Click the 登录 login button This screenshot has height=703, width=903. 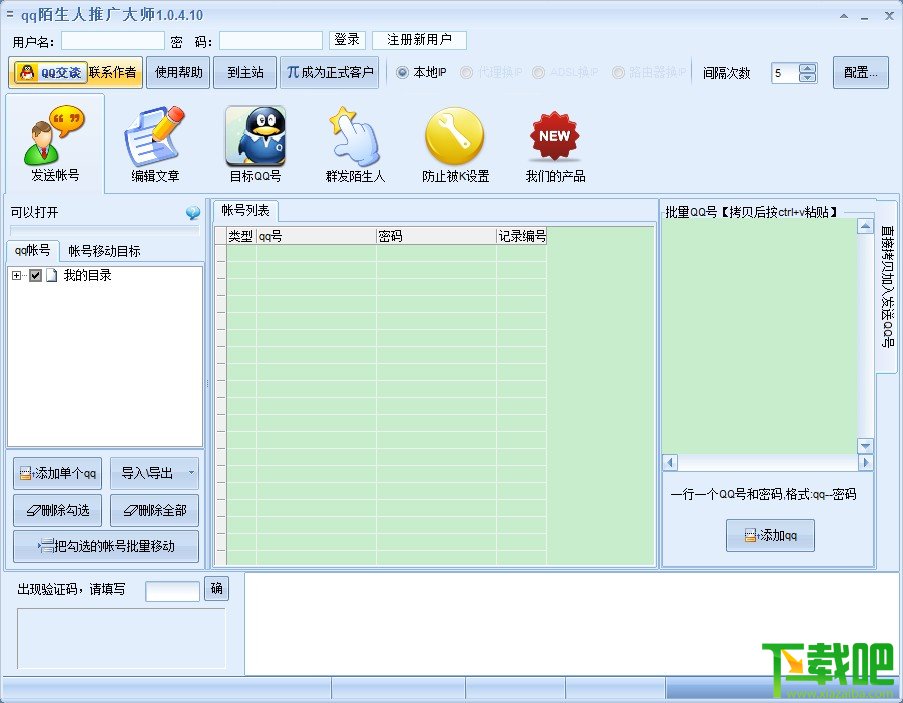point(347,40)
